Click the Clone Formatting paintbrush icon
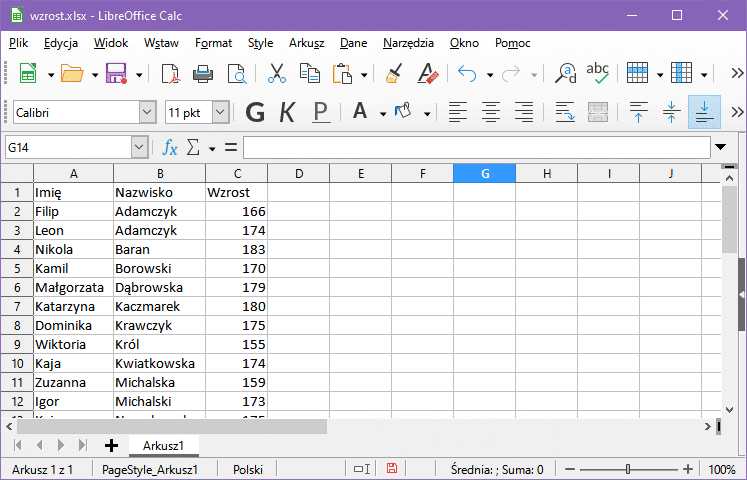The width and height of the screenshot is (747, 480). tap(394, 74)
